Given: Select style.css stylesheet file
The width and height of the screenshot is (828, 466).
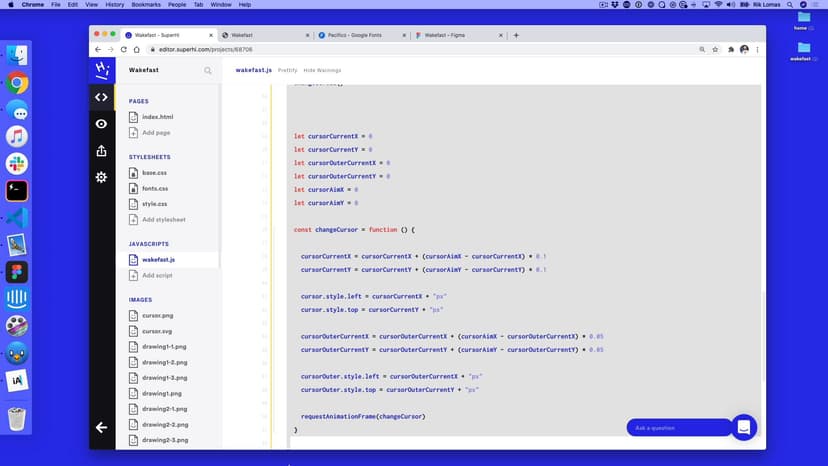Looking at the screenshot, I should pyautogui.click(x=154, y=204).
